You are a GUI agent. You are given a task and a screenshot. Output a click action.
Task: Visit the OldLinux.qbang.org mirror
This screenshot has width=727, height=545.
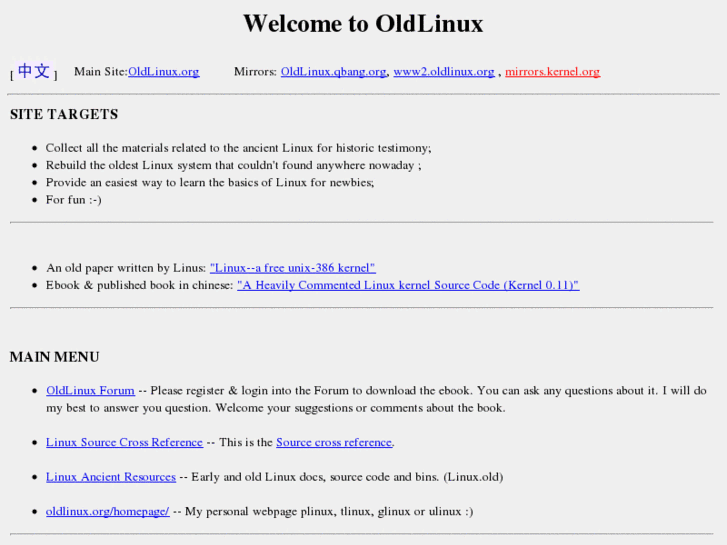[x=333, y=72]
